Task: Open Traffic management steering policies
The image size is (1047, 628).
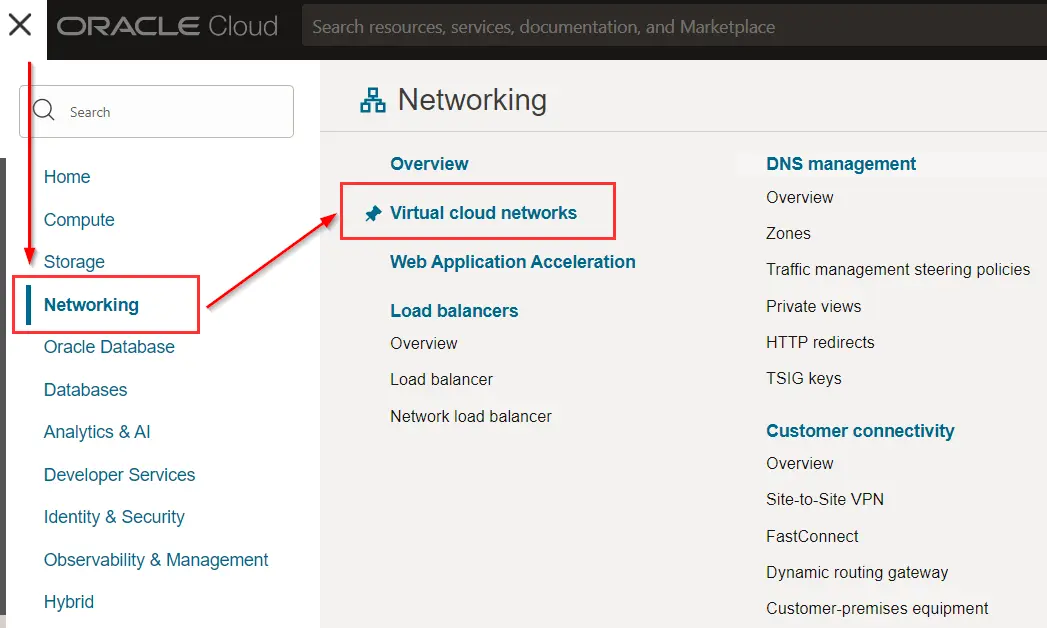Action: 897,269
